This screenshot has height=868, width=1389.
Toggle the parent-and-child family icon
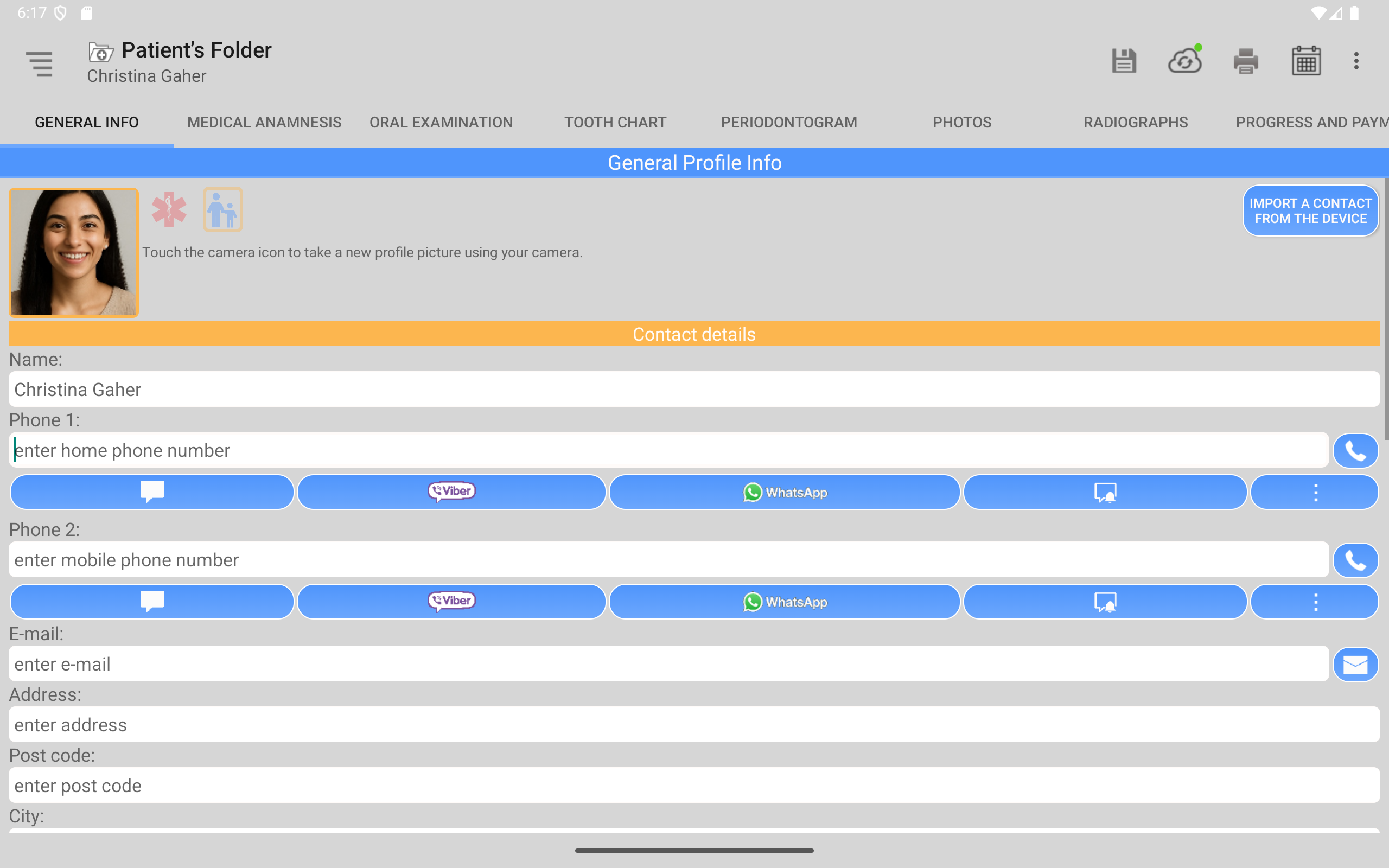[x=222, y=209]
